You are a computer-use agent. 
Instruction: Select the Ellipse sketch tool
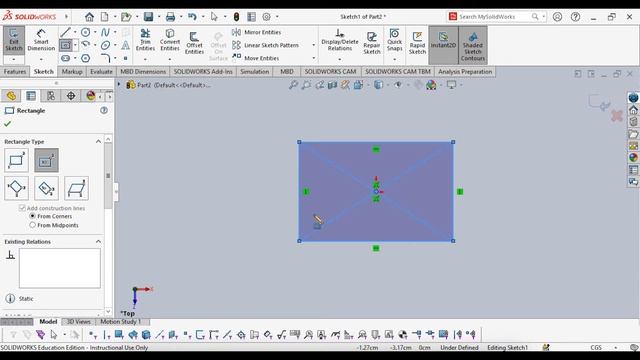point(105,45)
